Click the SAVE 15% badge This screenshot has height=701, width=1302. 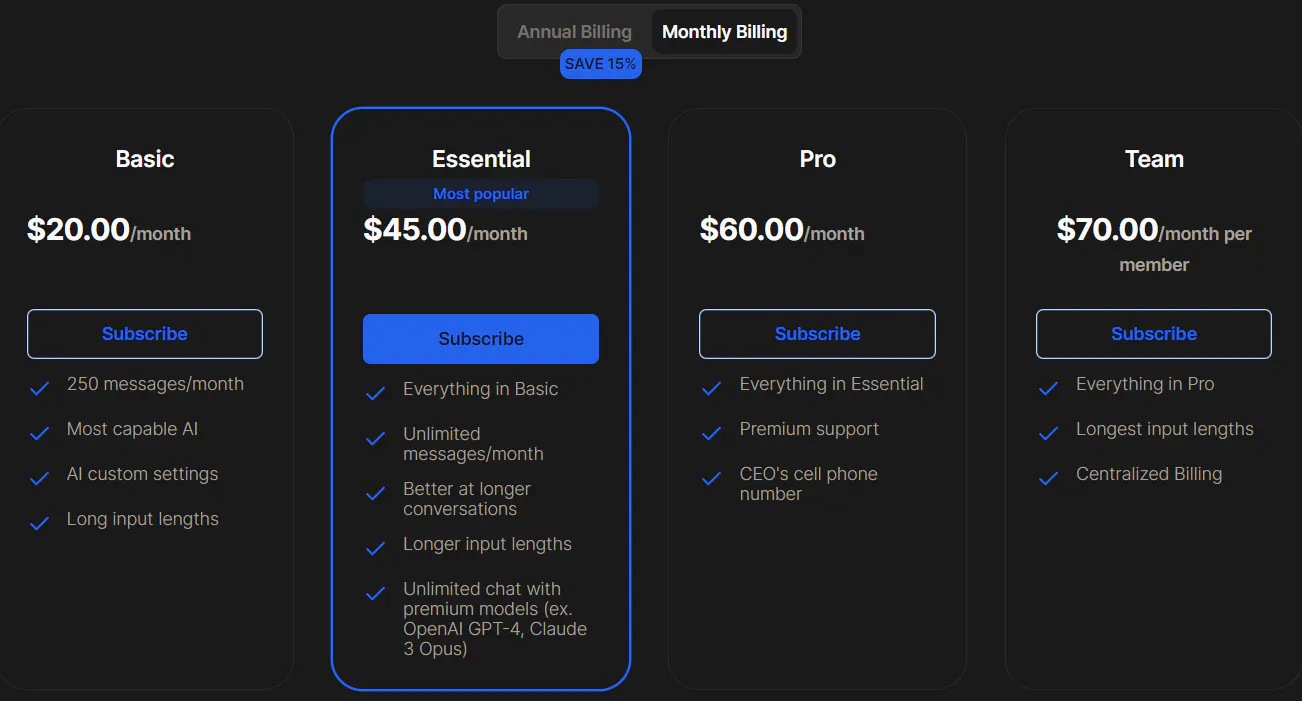[x=600, y=64]
